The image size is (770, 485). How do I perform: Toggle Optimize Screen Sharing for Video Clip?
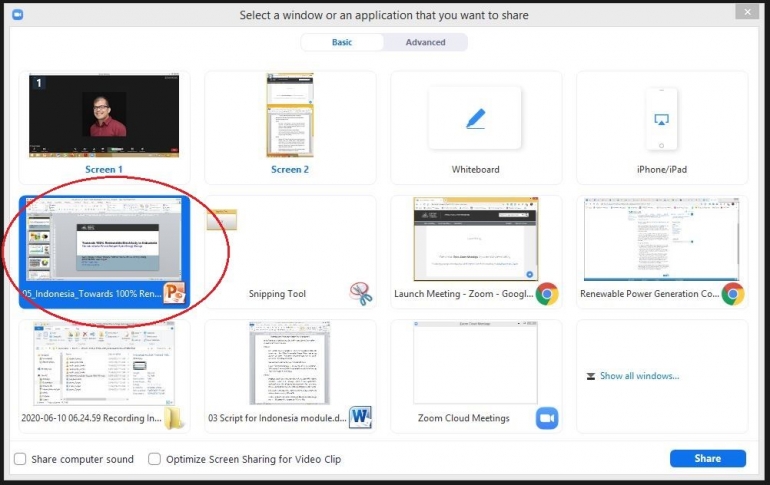154,459
